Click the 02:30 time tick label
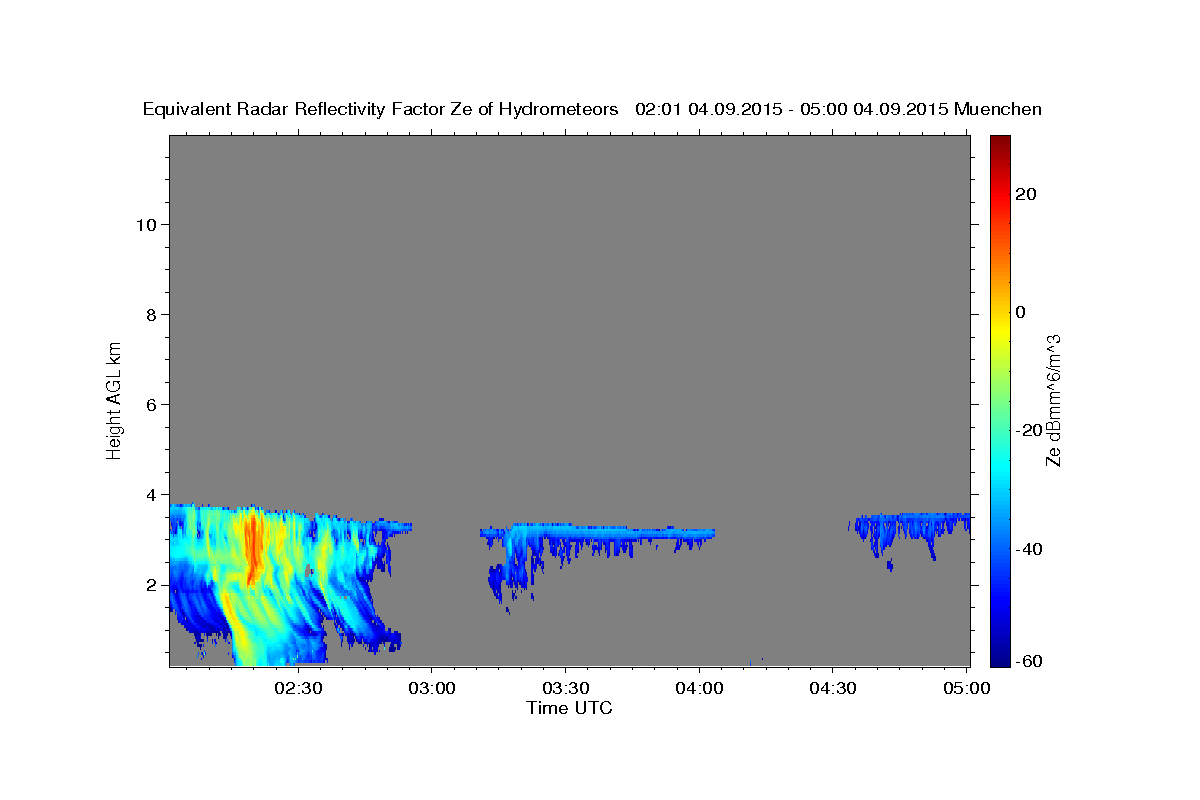This screenshot has height=800, width=1200. click(298, 689)
